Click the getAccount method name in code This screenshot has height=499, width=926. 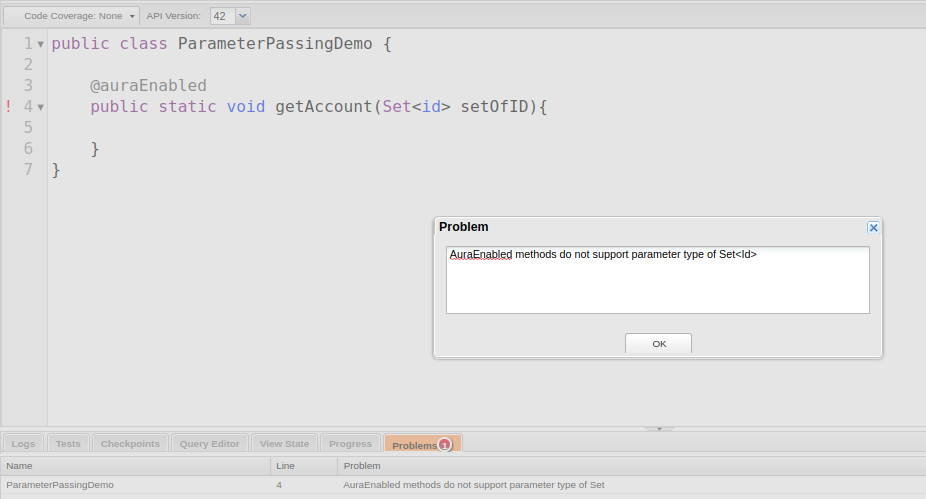pyautogui.click(x=324, y=107)
